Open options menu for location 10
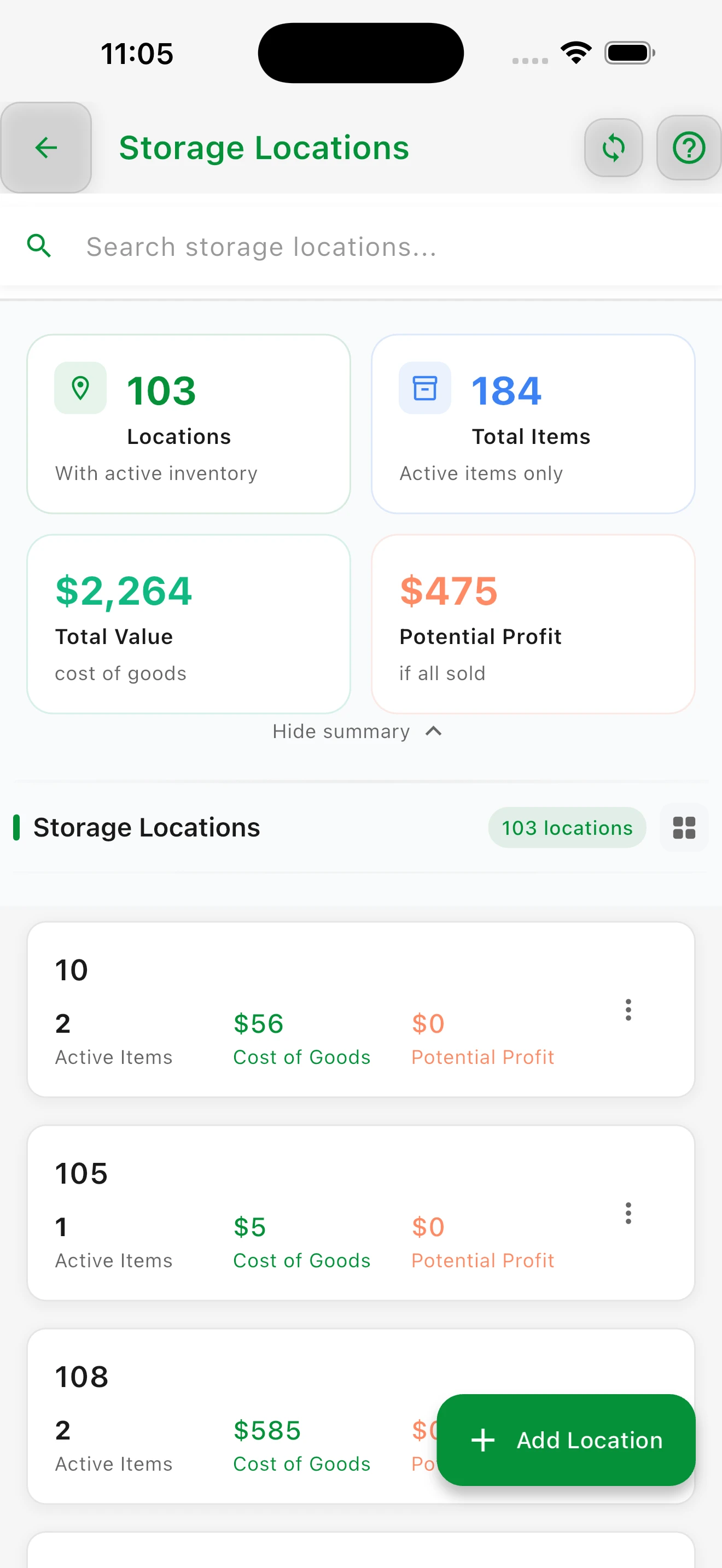 (x=627, y=1010)
